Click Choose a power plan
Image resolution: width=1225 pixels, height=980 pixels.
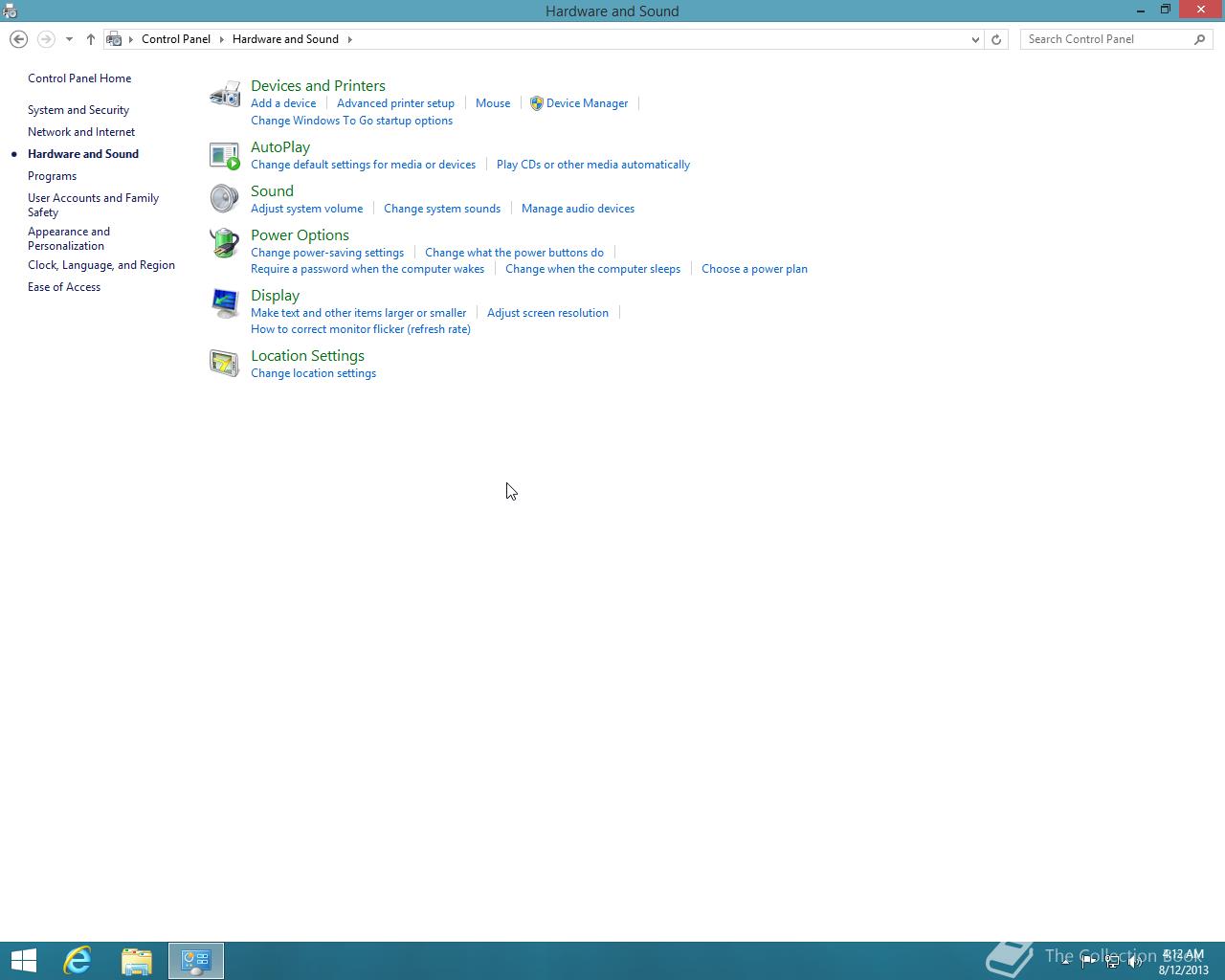tap(754, 269)
